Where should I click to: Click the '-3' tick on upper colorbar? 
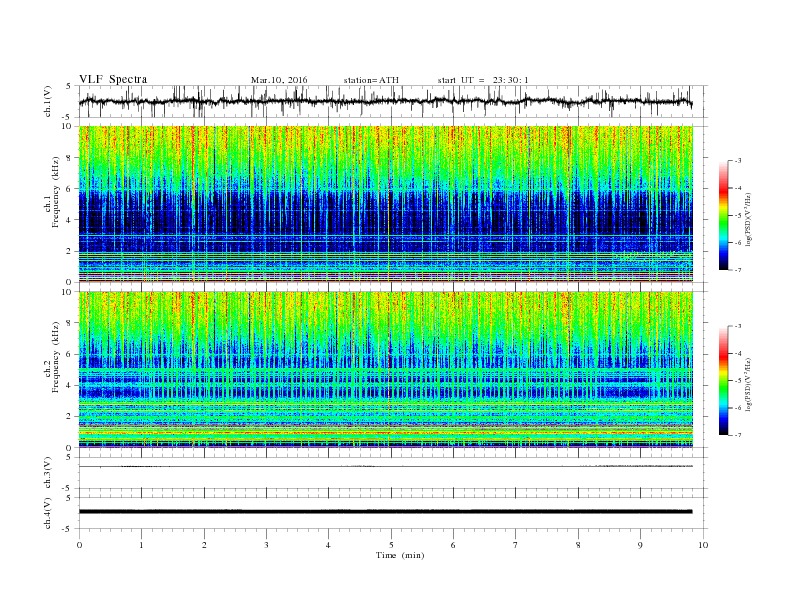(738, 161)
